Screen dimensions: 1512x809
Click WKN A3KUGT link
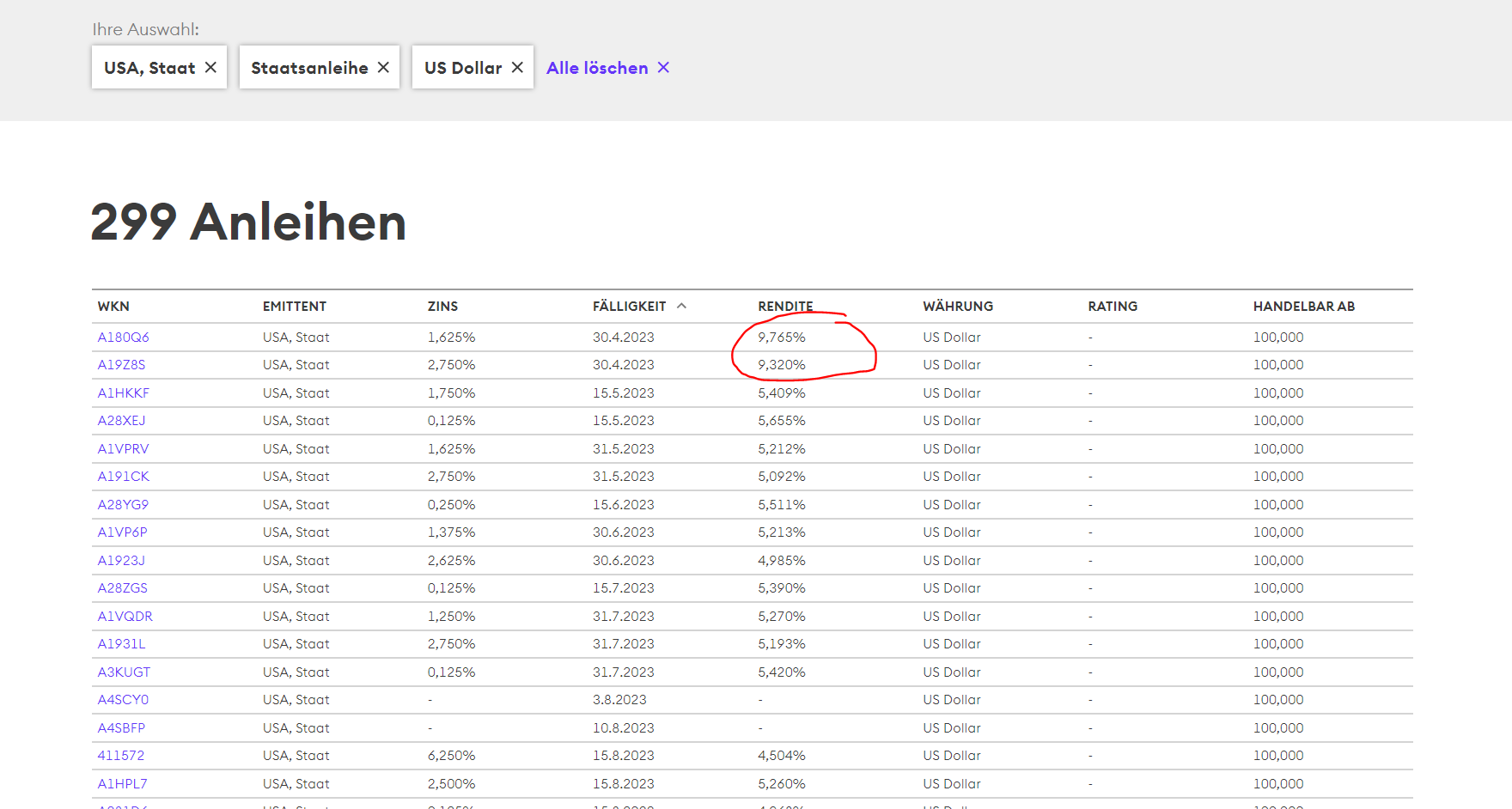(124, 672)
